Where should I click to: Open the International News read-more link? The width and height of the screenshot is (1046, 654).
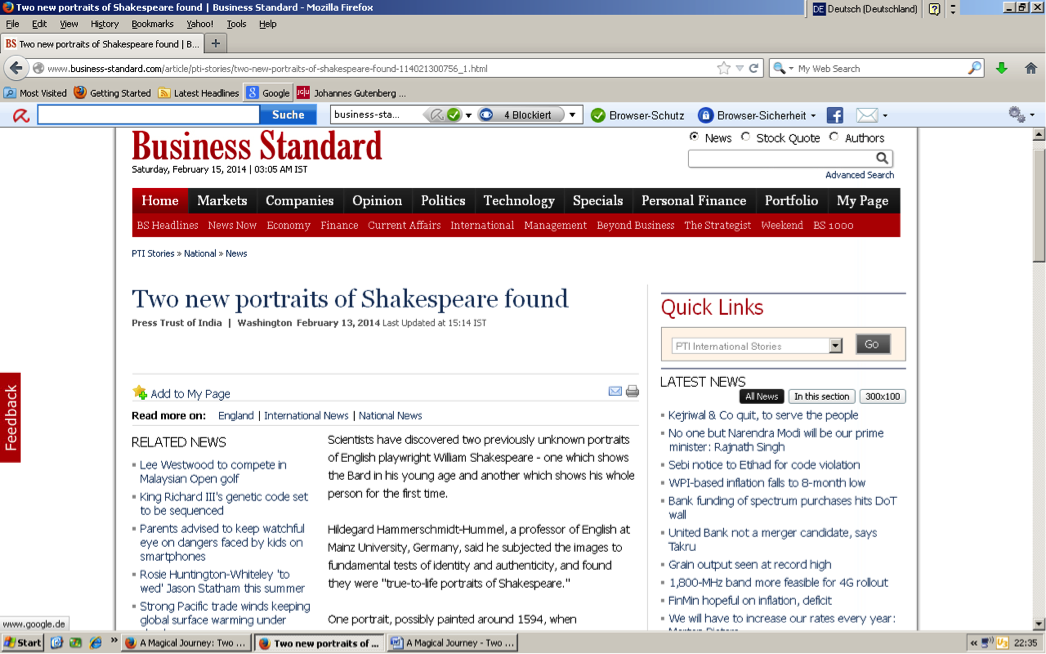pos(306,415)
